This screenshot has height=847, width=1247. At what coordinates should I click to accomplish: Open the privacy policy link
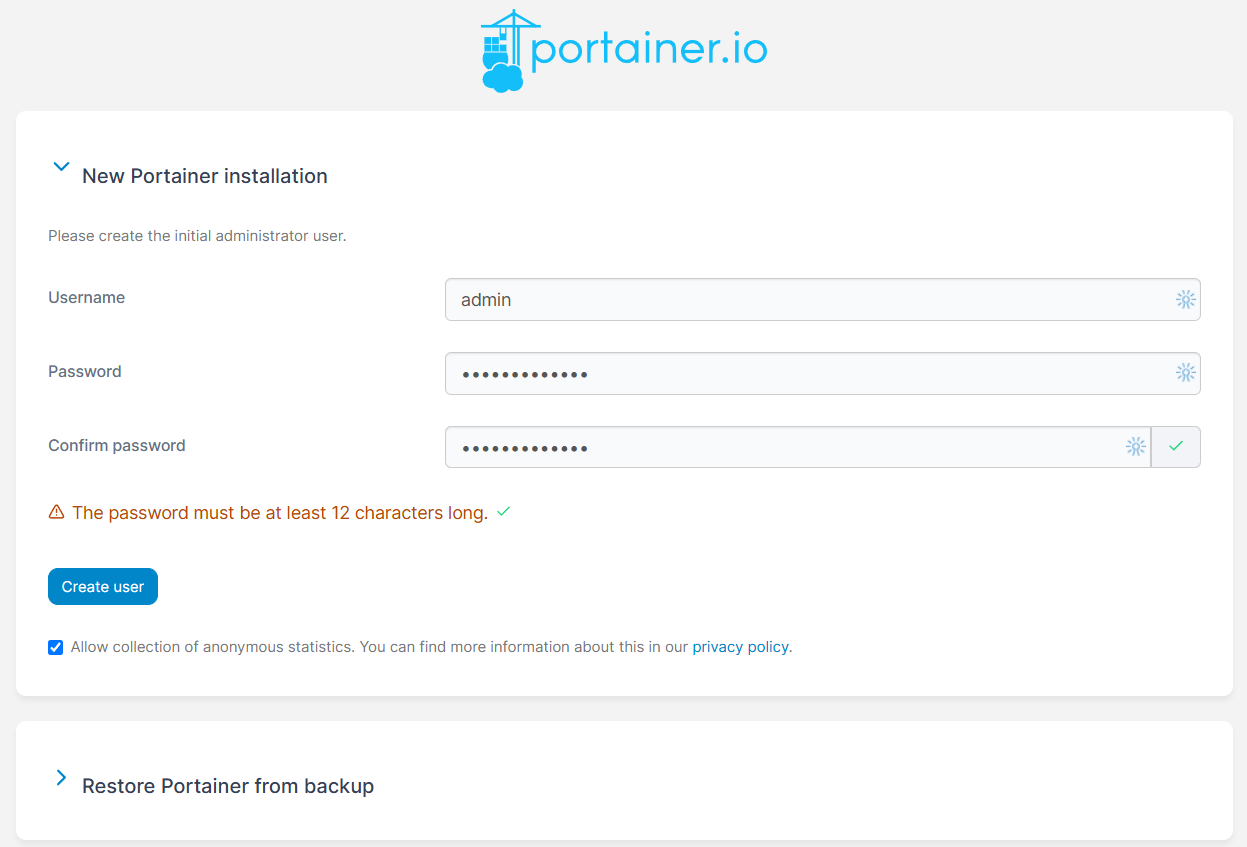(x=740, y=647)
